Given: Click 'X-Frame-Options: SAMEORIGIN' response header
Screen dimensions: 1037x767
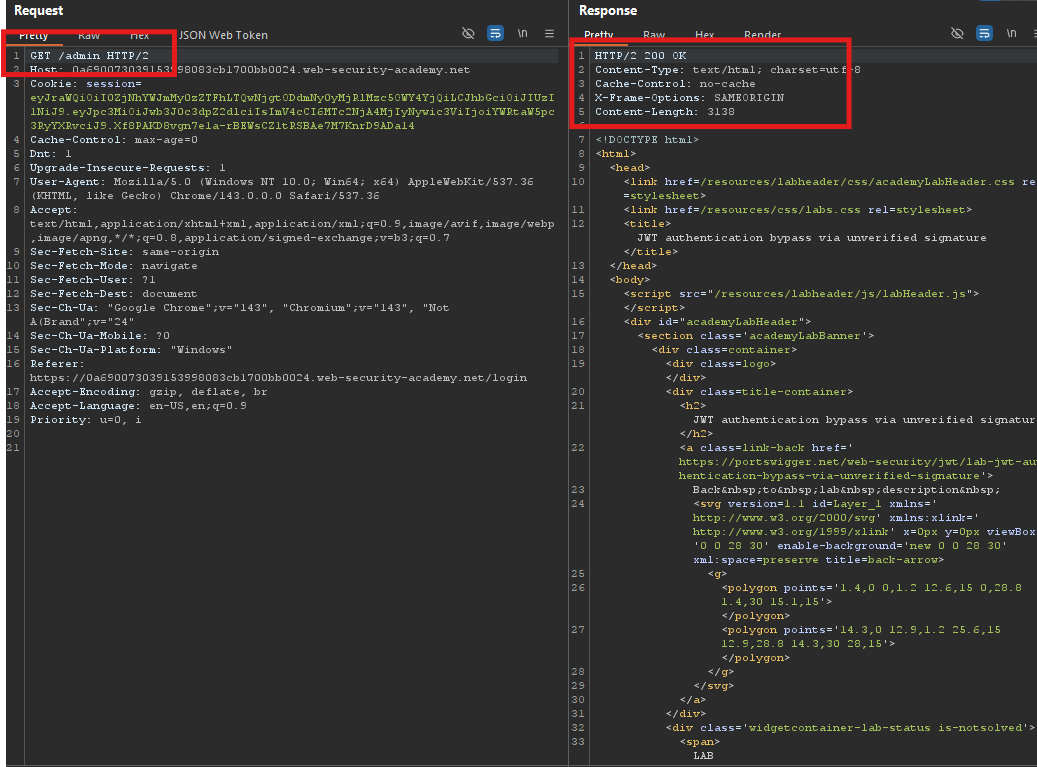Looking at the screenshot, I should pos(689,98).
